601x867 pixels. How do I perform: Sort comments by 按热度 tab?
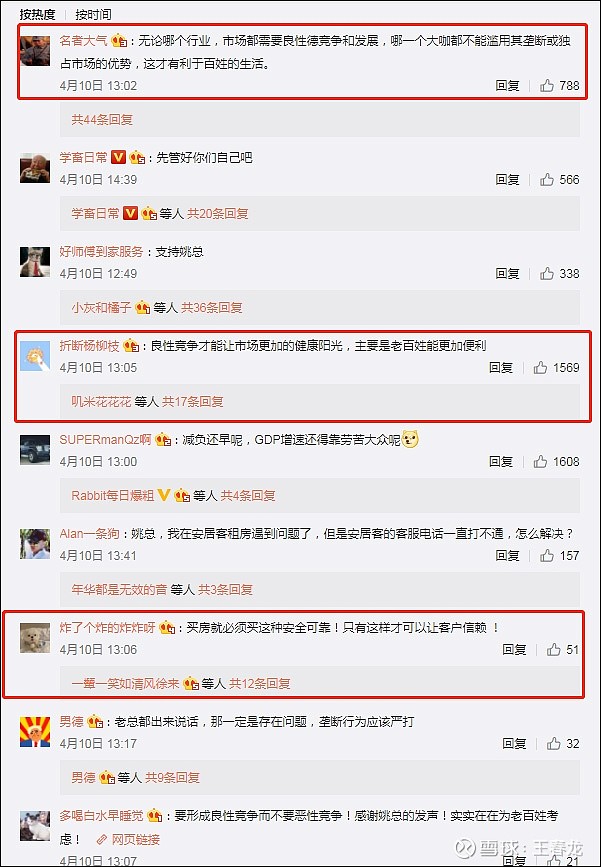[38, 14]
